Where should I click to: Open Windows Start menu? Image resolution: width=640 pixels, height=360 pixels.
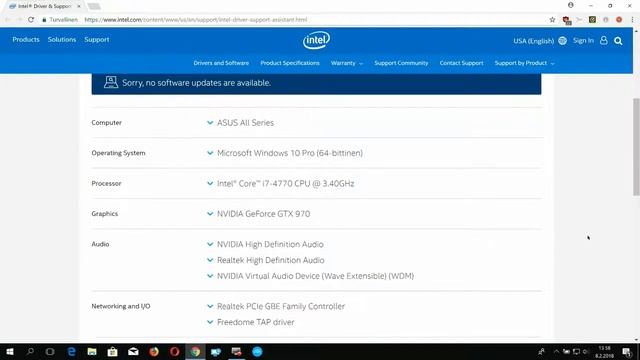(10, 351)
